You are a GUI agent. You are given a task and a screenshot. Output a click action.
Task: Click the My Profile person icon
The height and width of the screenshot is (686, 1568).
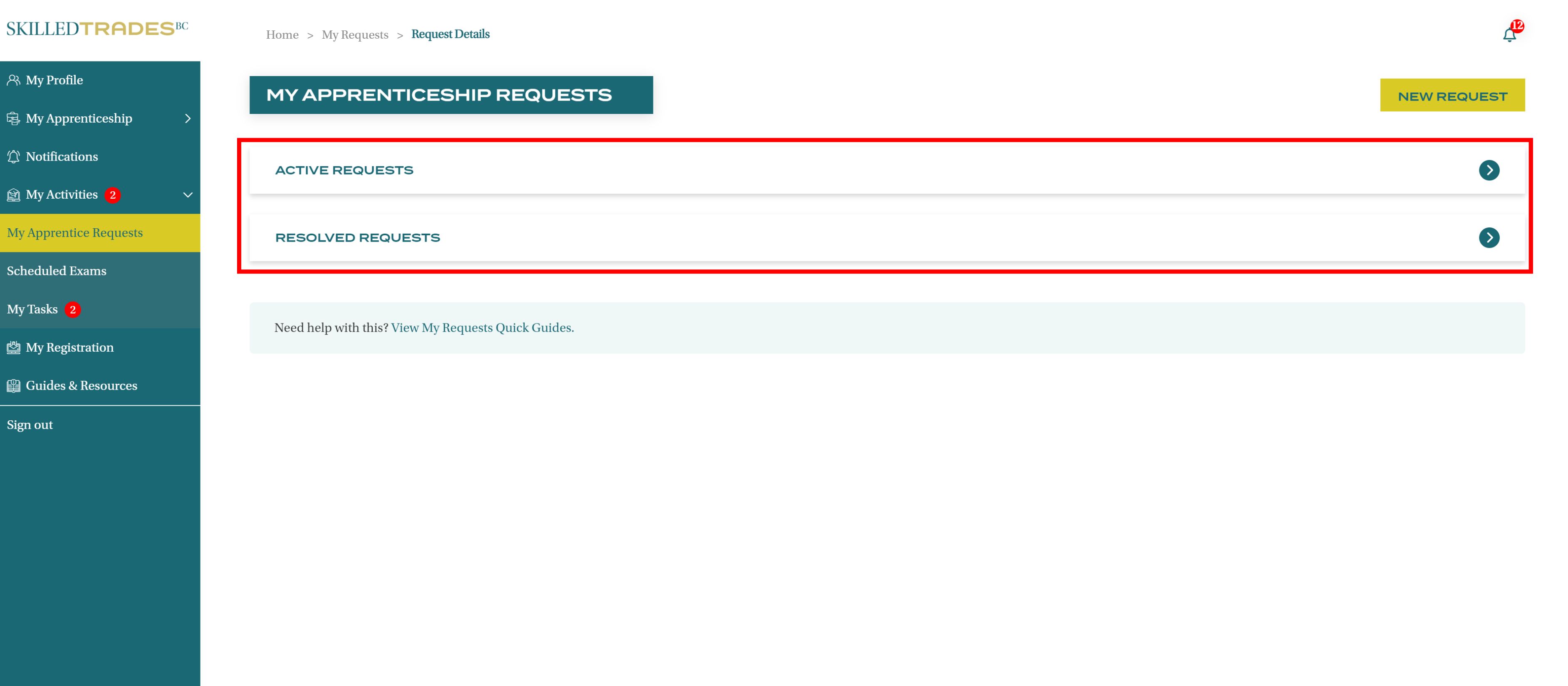[13, 80]
